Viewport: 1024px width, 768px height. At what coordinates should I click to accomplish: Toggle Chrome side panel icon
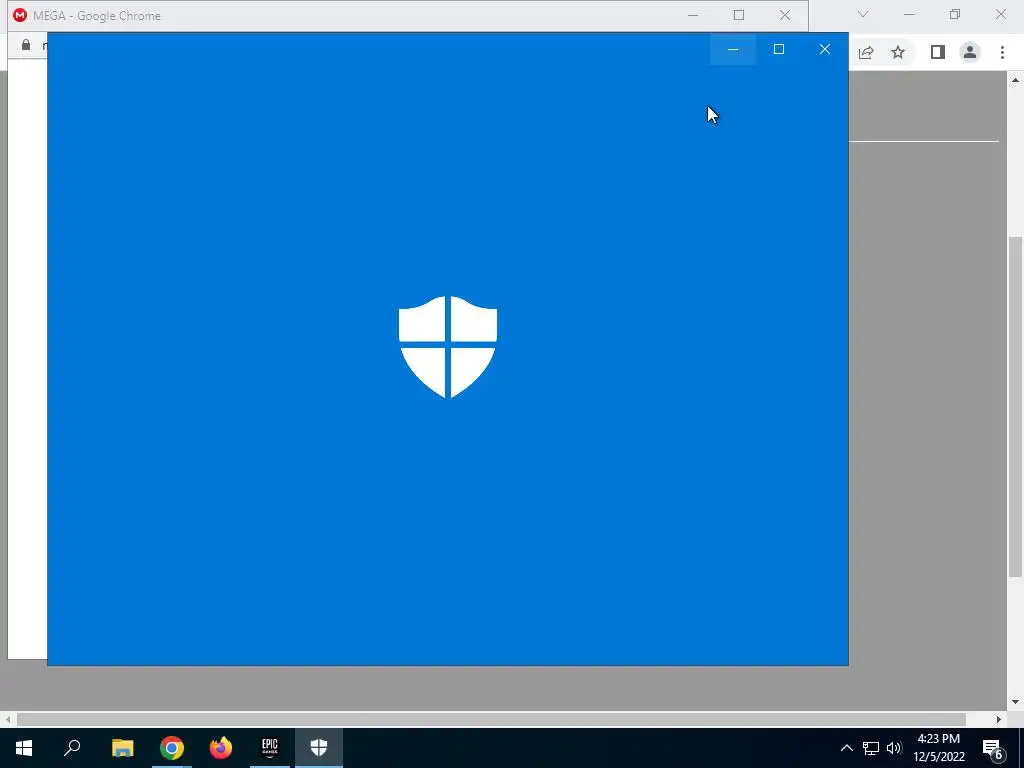click(x=938, y=52)
